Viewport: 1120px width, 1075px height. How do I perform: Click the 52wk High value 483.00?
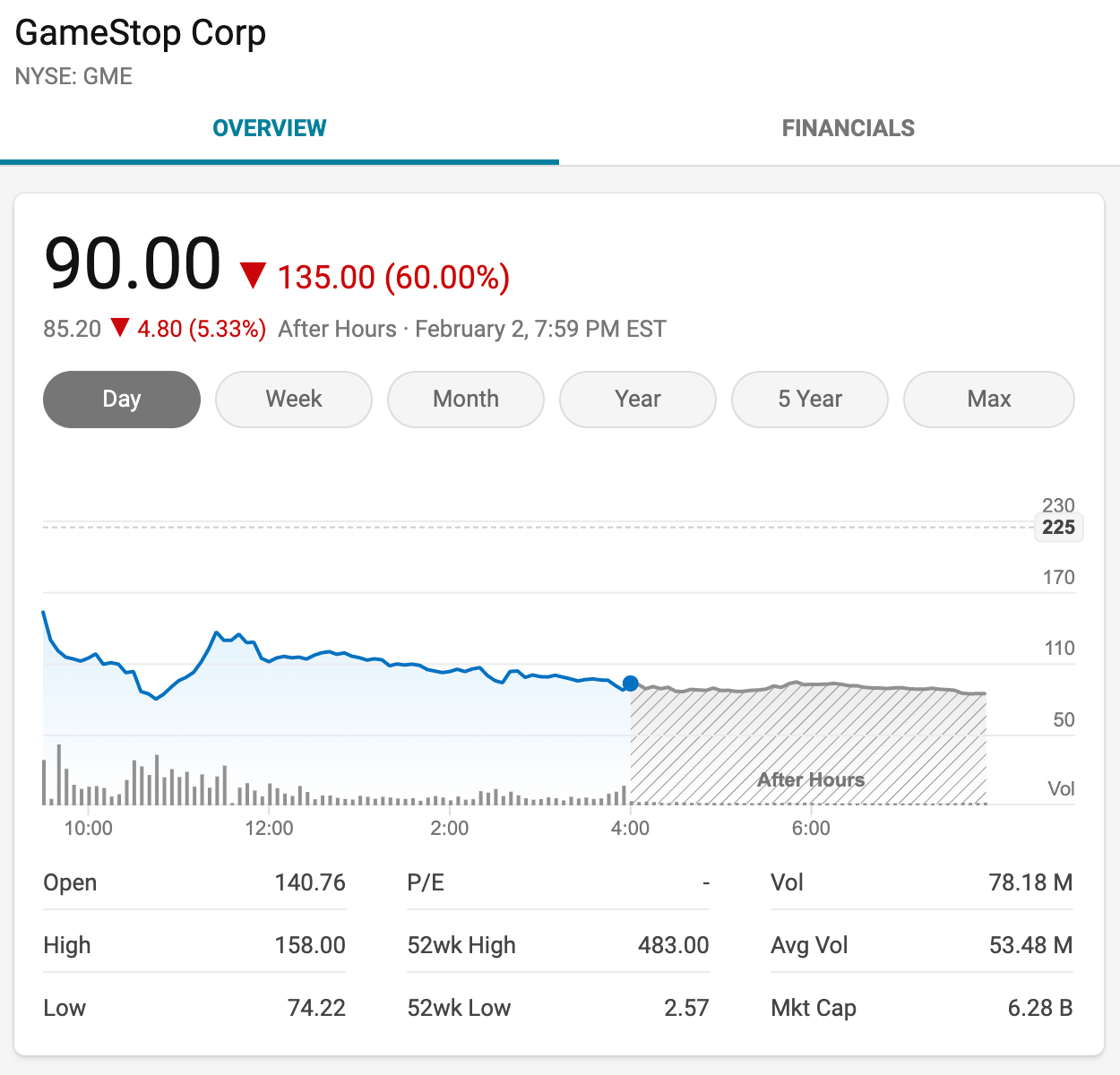tap(673, 945)
